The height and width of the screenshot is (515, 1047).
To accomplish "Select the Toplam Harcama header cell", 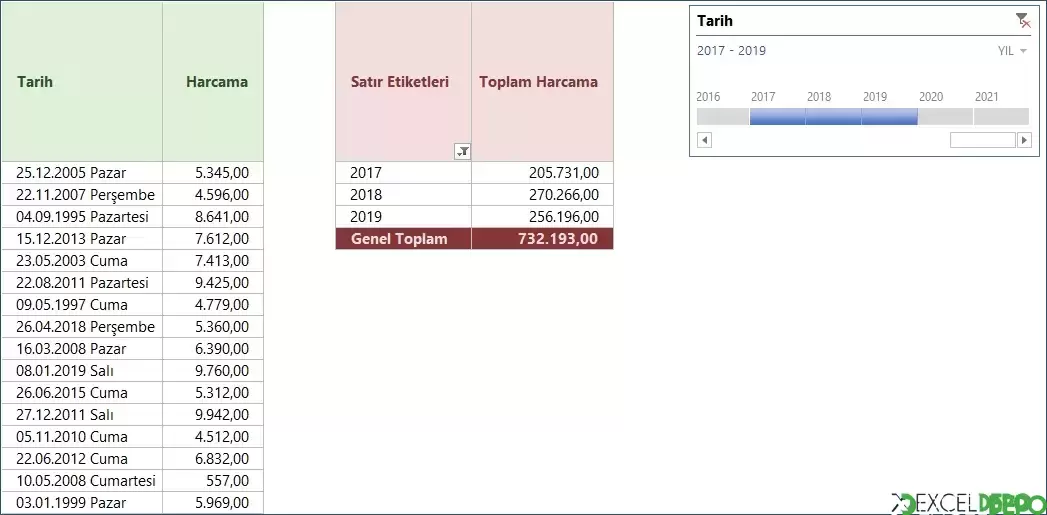I will coord(542,81).
